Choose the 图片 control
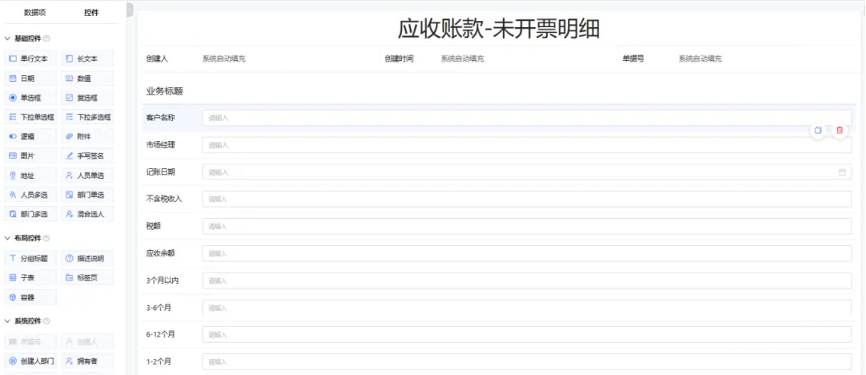Screen dimensions: 866x375 pos(30,156)
